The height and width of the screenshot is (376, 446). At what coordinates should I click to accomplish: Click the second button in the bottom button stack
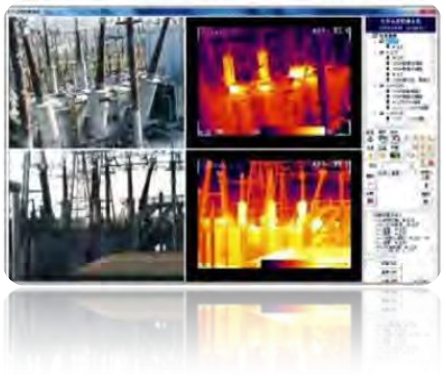390,272
